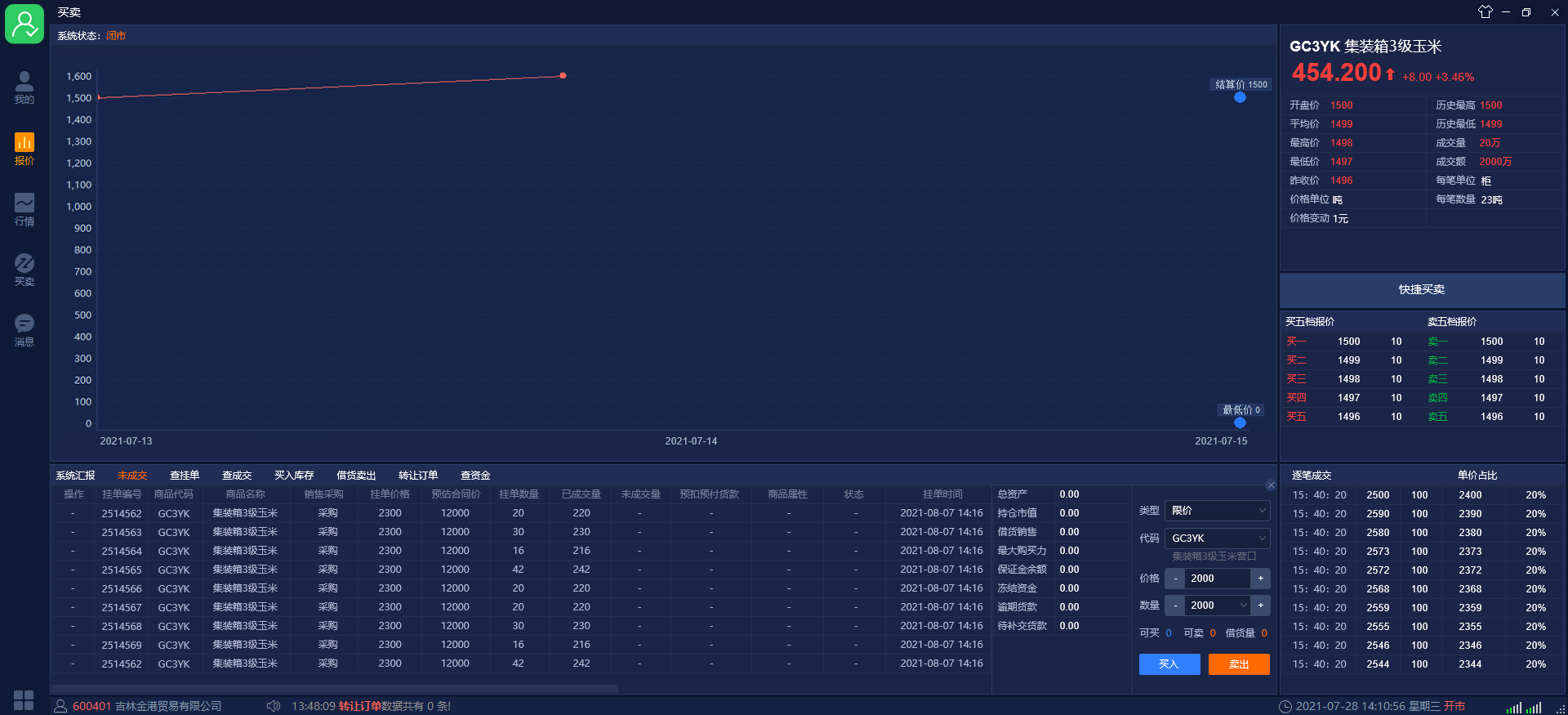Click the 总资产 value 0.00

1069,494
